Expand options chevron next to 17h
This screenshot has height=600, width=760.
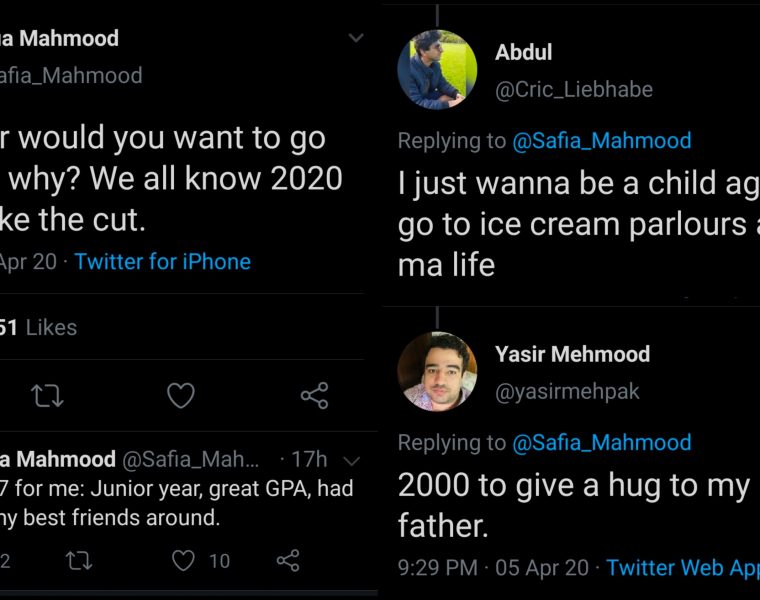coord(350,460)
